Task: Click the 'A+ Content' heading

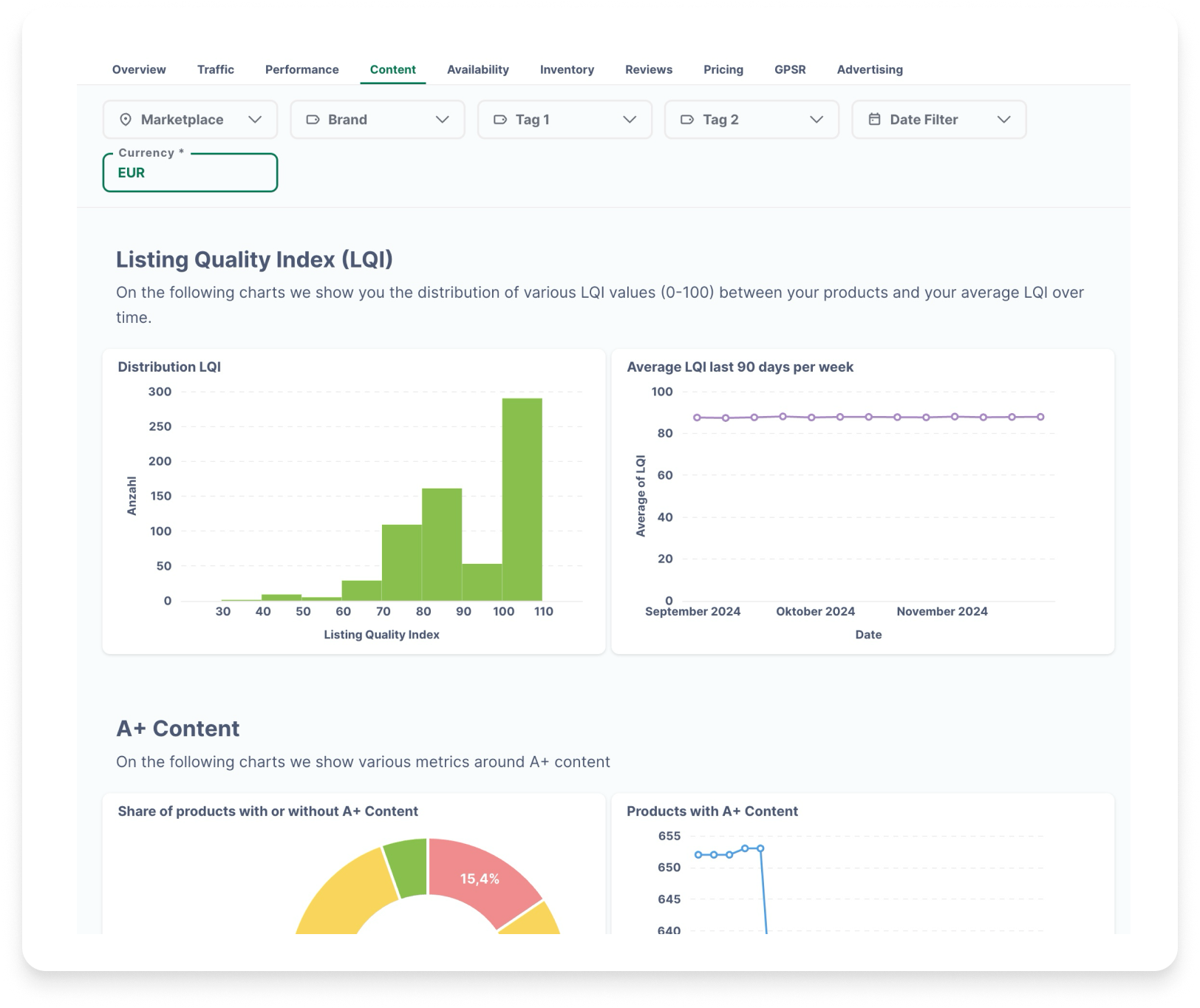Action: [178, 729]
